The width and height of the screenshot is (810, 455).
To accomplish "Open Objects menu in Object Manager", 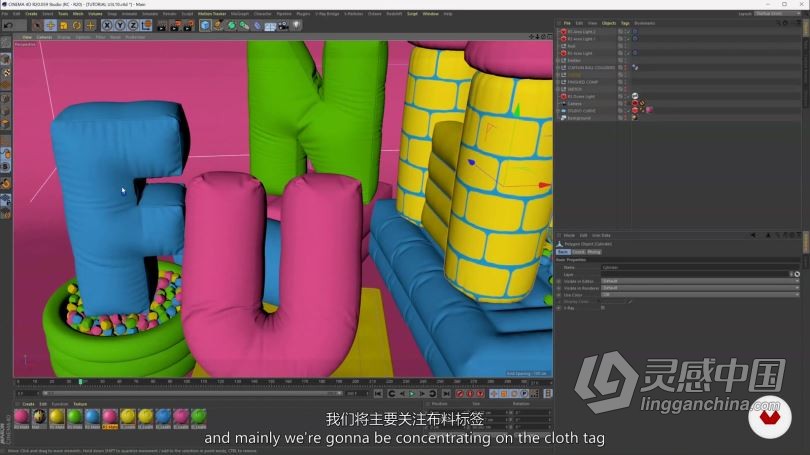I will tap(609, 23).
